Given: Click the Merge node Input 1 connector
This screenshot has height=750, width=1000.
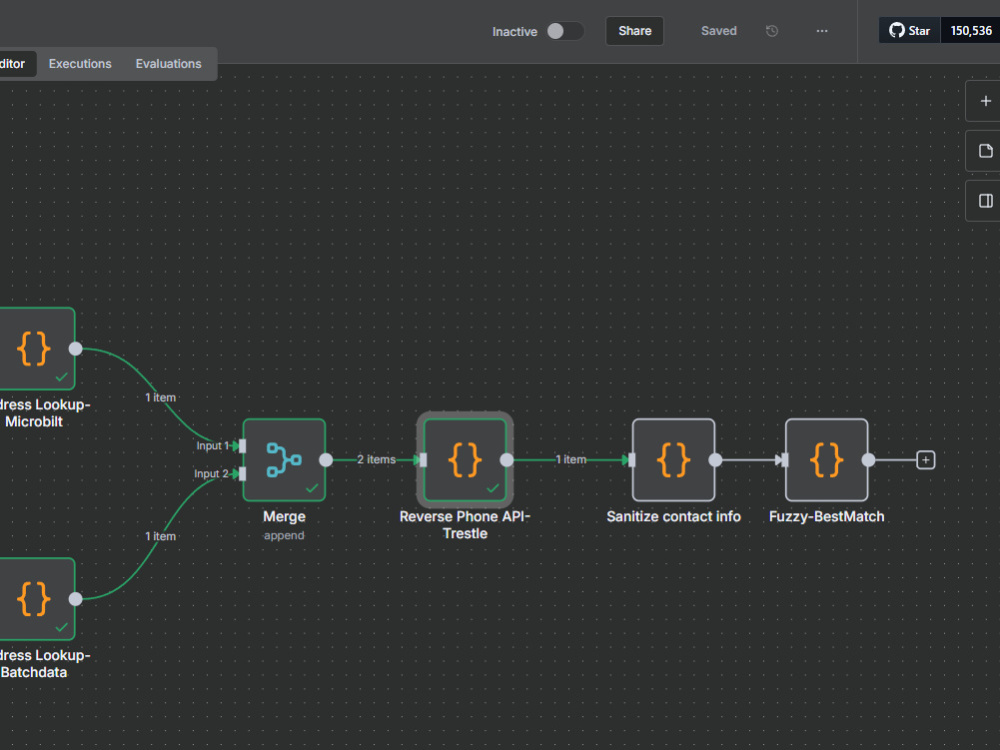Looking at the screenshot, I should point(242,446).
